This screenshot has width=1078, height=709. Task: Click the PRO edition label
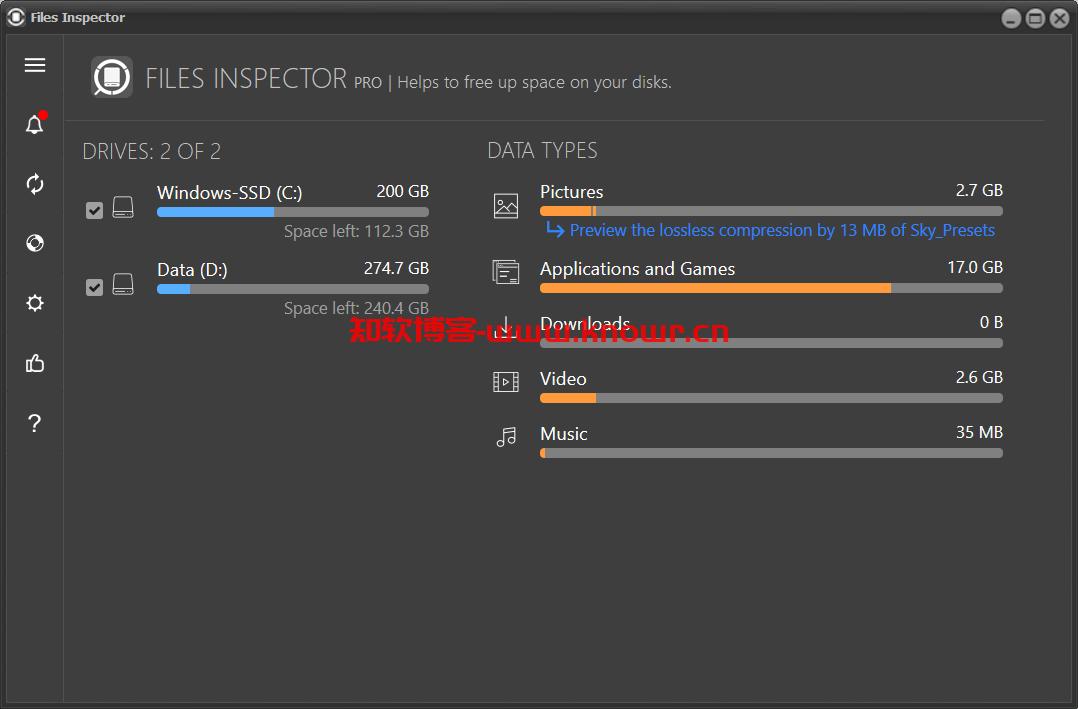[368, 83]
